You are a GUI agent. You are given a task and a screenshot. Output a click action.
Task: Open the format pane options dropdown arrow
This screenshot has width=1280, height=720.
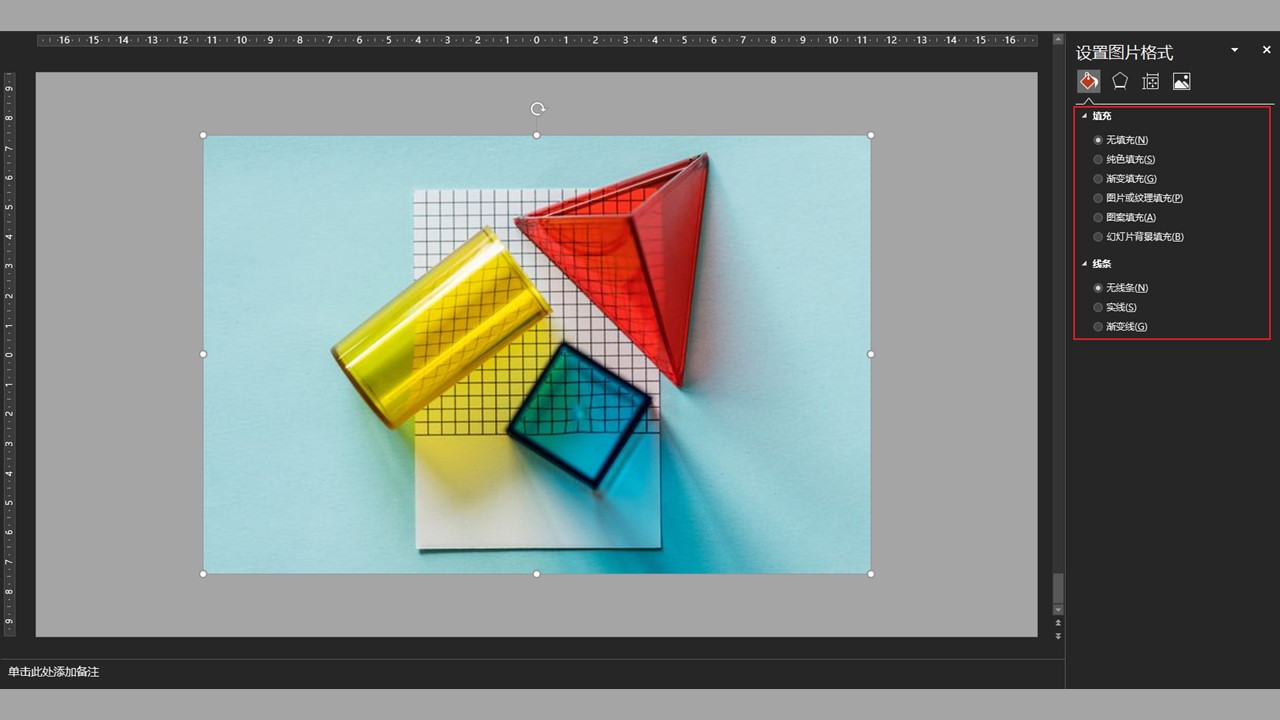pyautogui.click(x=1235, y=50)
